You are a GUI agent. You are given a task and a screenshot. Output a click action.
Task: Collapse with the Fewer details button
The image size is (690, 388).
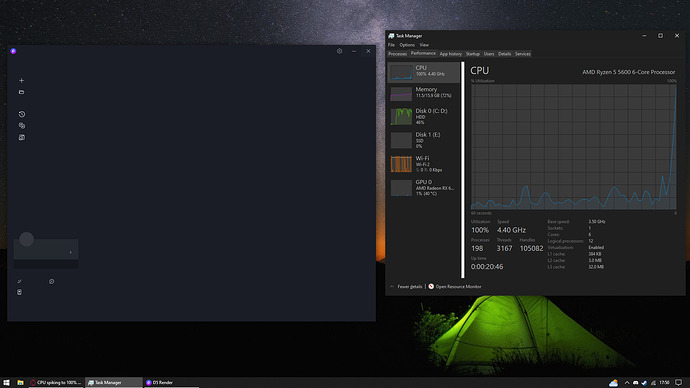click(x=406, y=286)
